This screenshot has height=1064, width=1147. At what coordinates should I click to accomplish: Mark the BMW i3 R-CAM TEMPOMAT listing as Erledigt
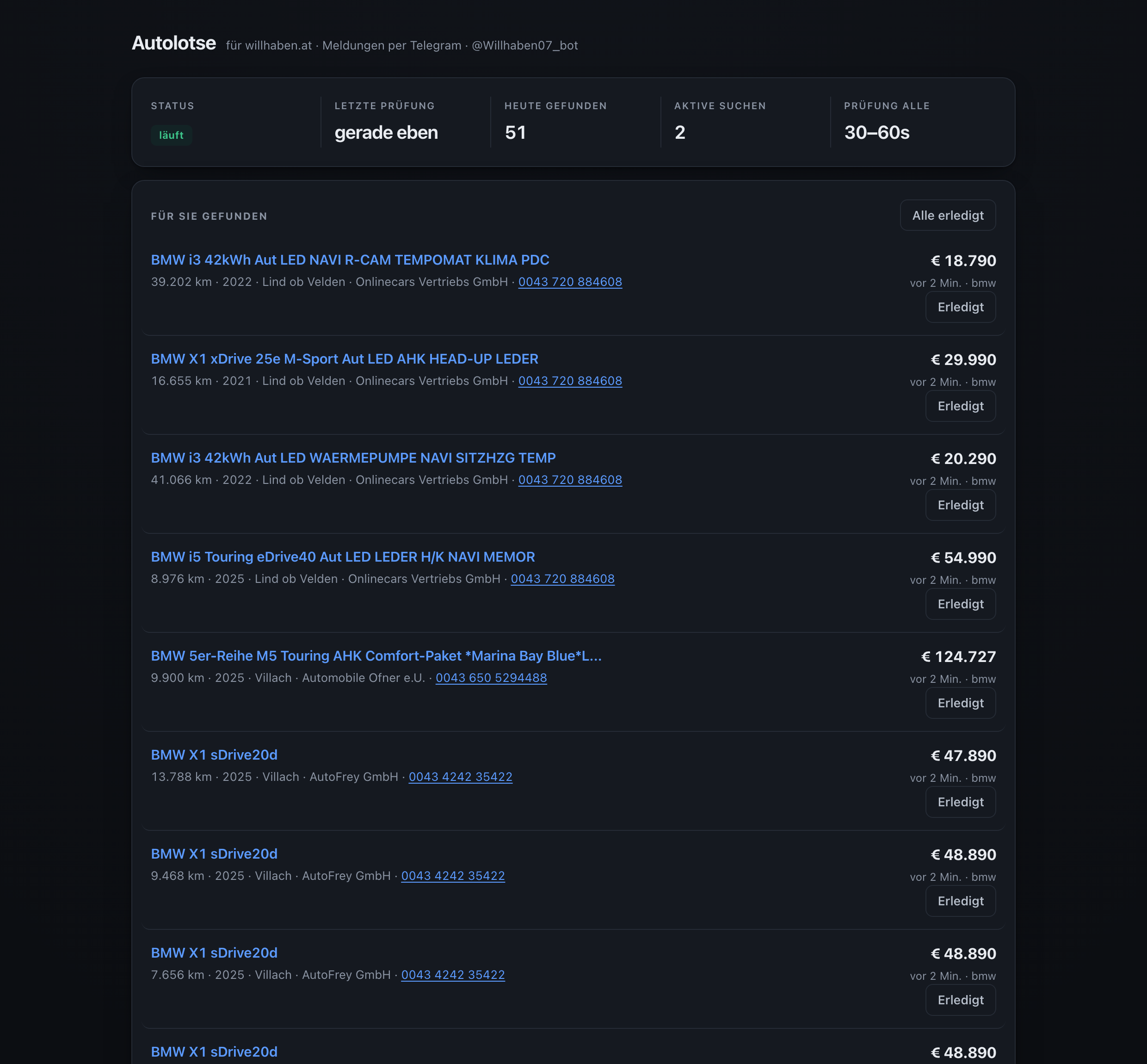961,307
